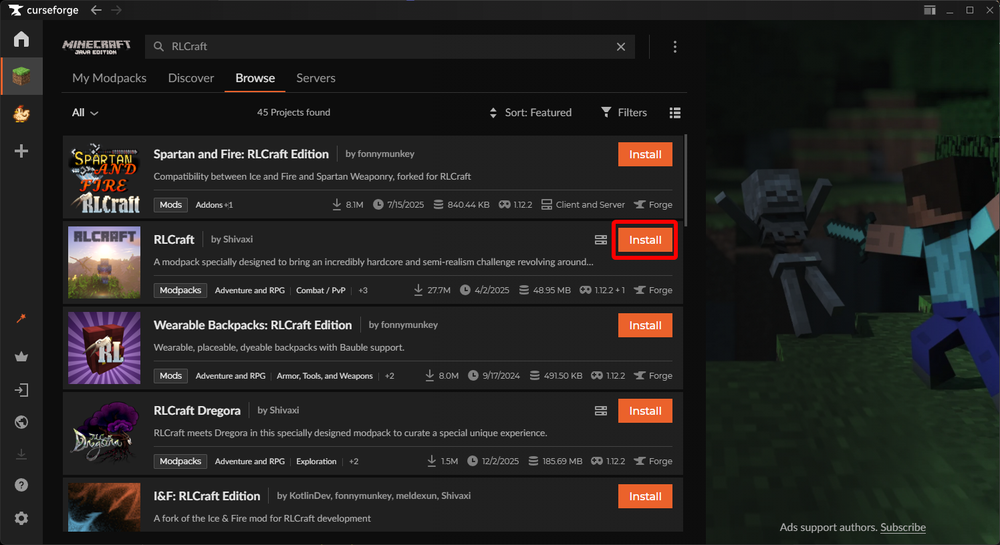Open the RLCraft modpack thumbnail

point(104,263)
